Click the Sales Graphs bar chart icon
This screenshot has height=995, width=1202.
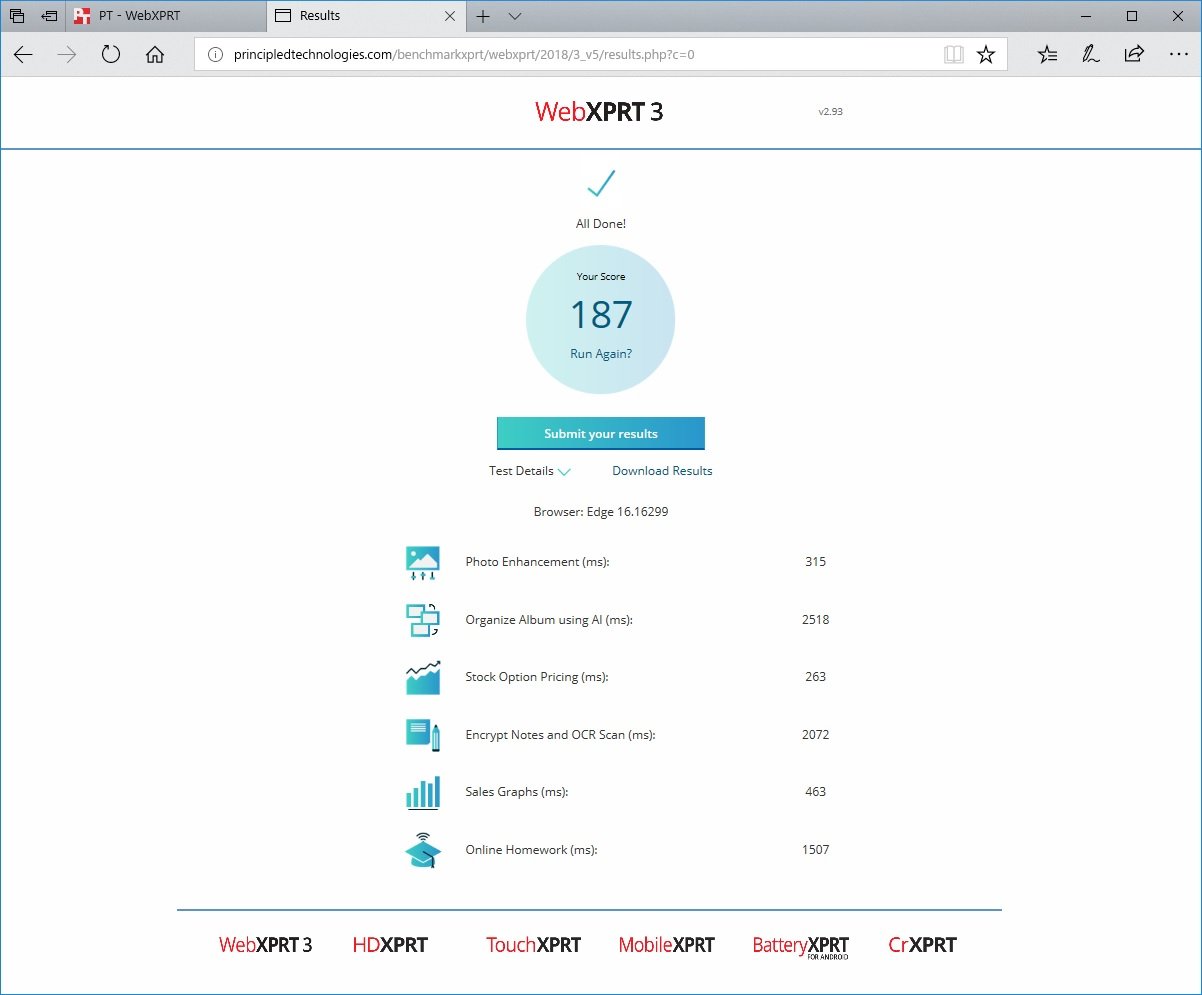423,793
